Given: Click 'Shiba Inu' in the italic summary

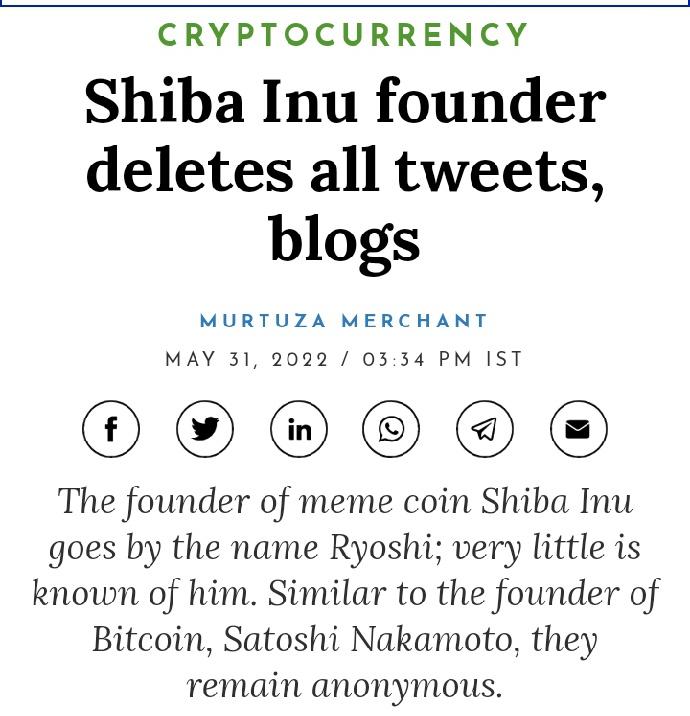Looking at the screenshot, I should pyautogui.click(x=557, y=501).
